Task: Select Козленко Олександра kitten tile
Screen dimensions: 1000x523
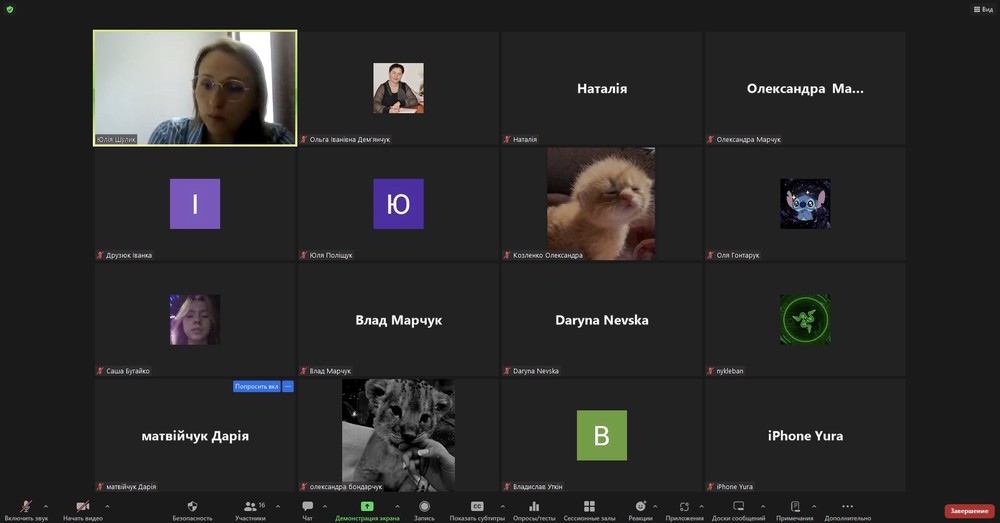Action: coord(601,203)
